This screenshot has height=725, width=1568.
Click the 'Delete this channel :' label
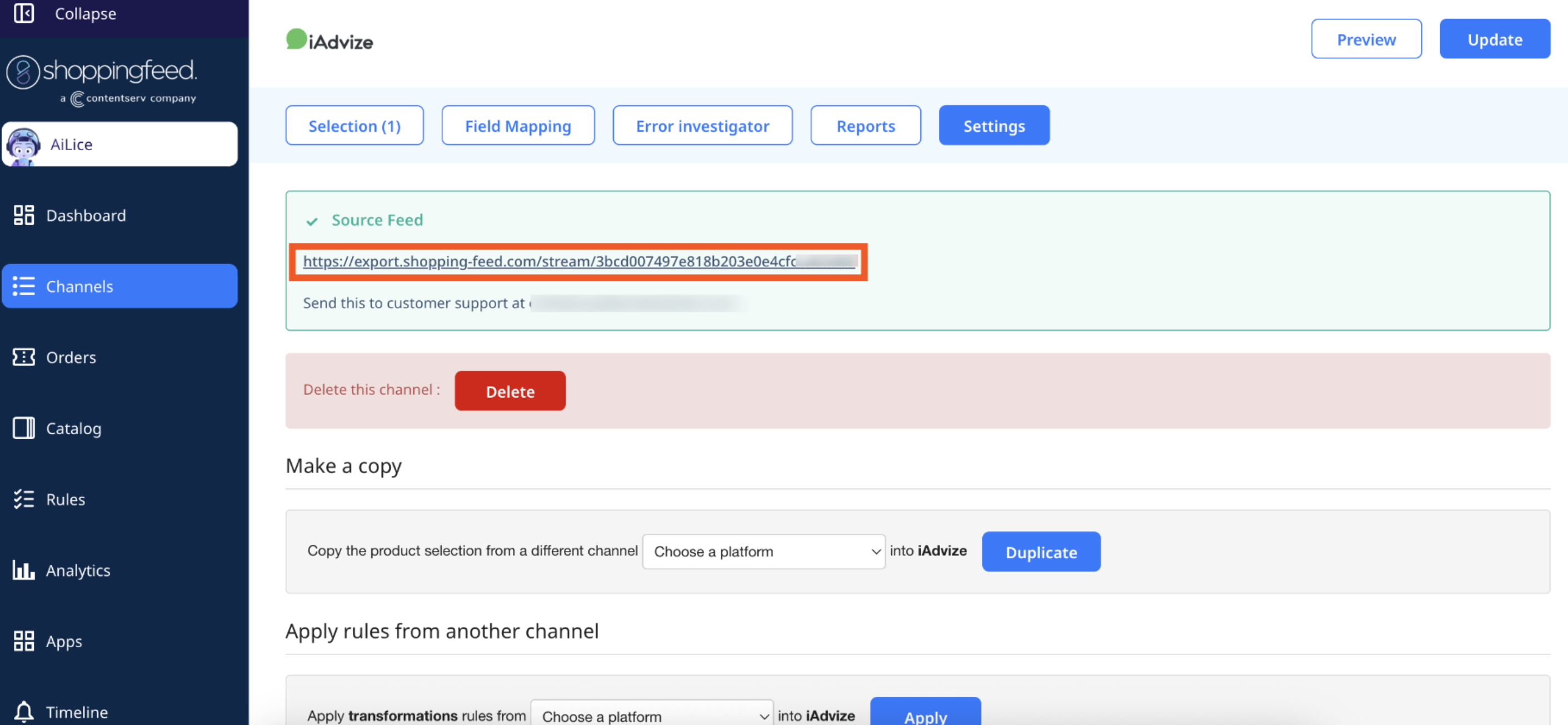click(371, 390)
